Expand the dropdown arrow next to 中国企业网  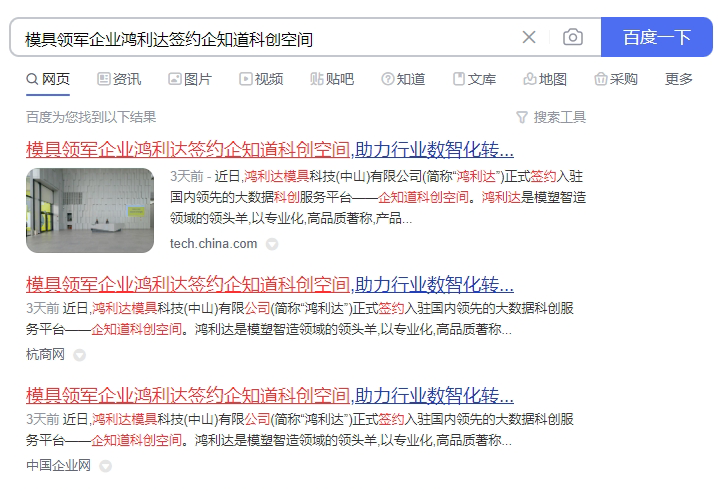[106, 466]
